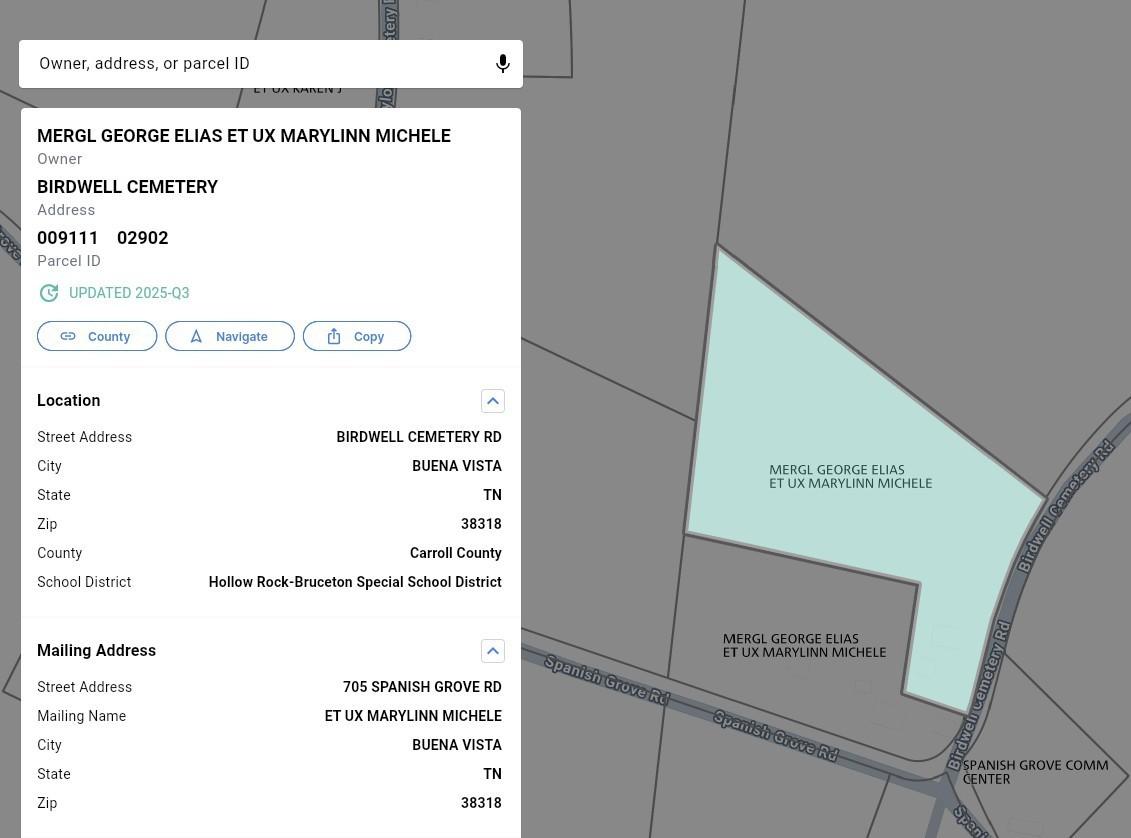Click the Birdwell Cemetery Rd road label

1065,506
